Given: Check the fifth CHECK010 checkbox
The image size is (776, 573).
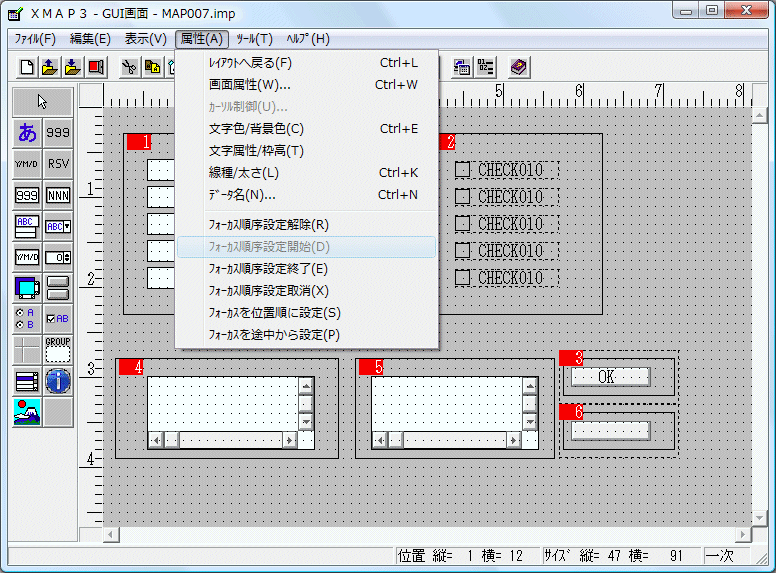Looking at the screenshot, I should 462,278.
